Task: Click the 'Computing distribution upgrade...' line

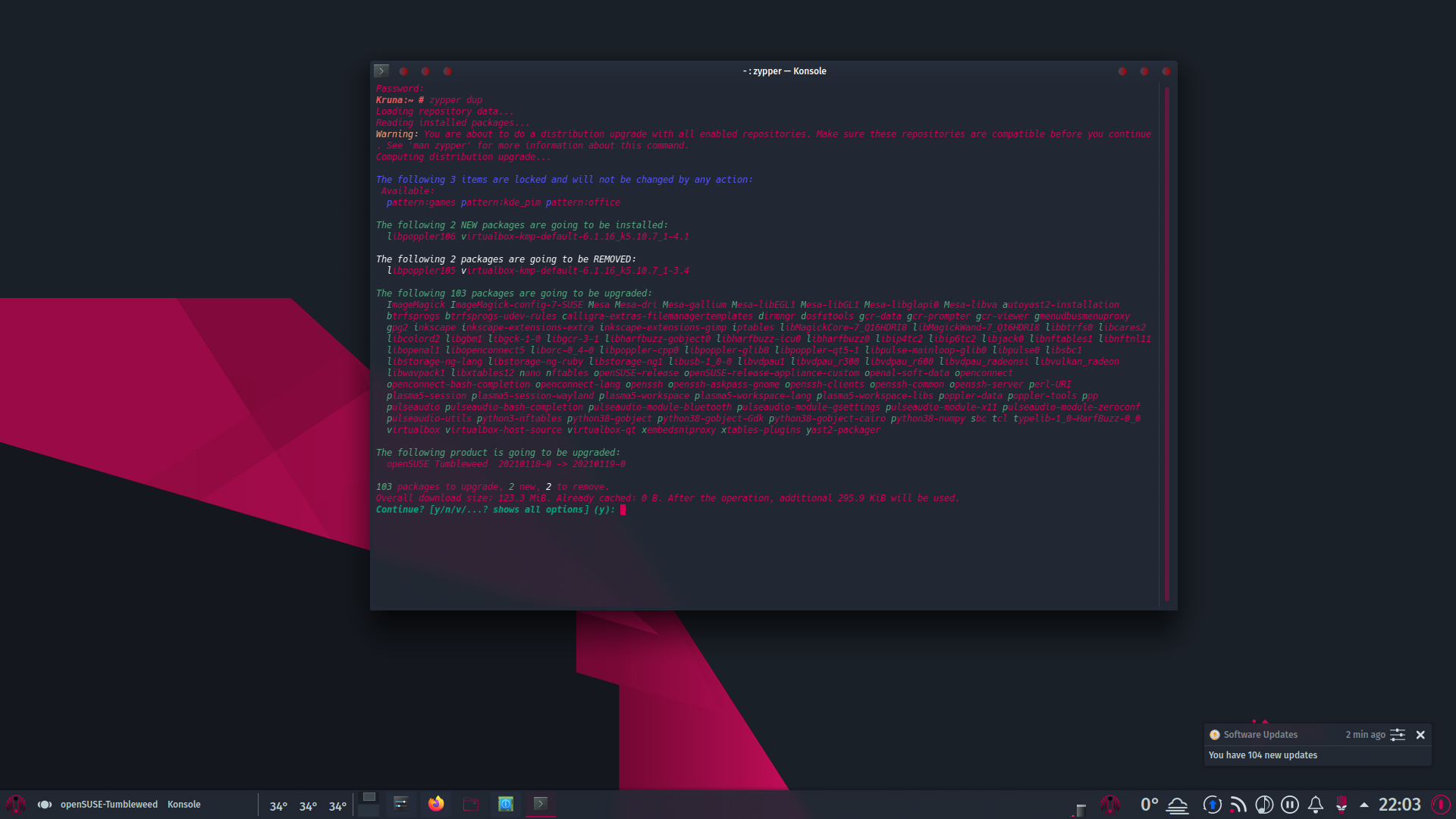Action: click(463, 157)
